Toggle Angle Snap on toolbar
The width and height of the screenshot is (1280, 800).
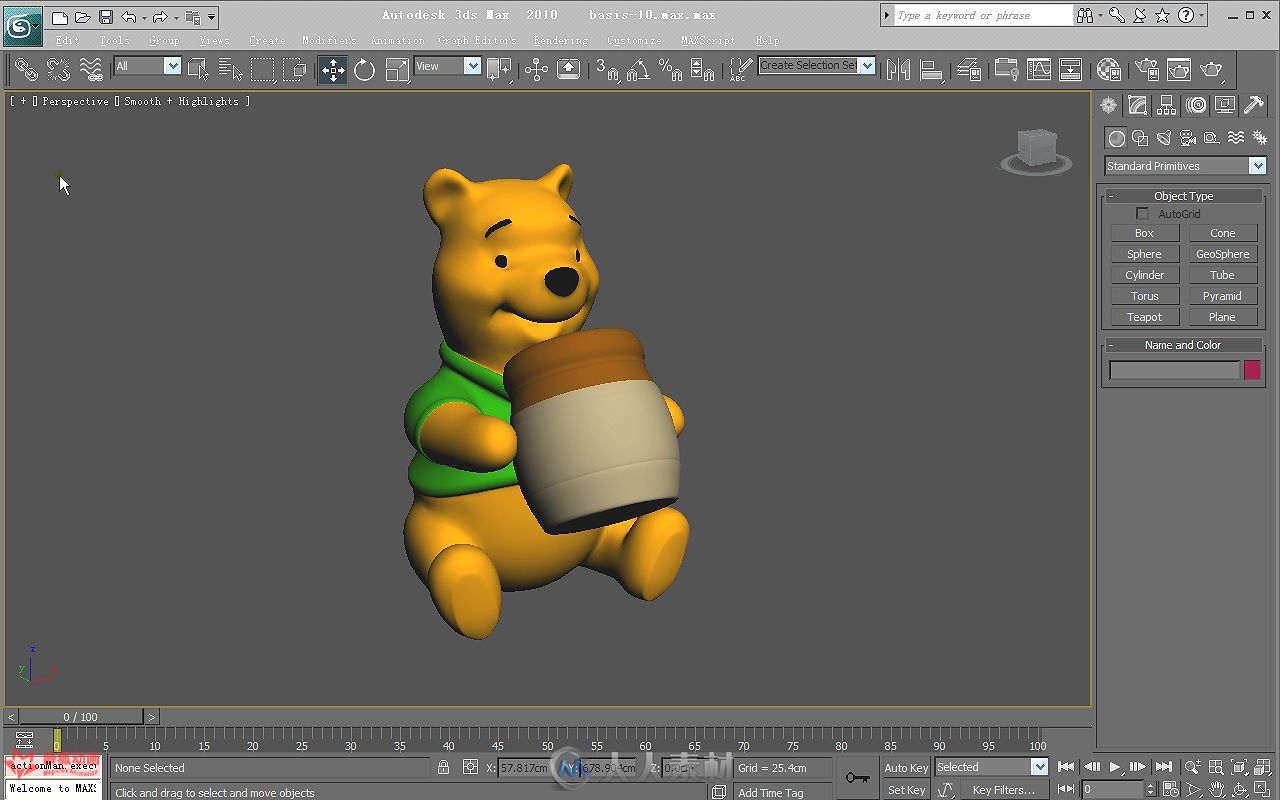[x=638, y=69]
